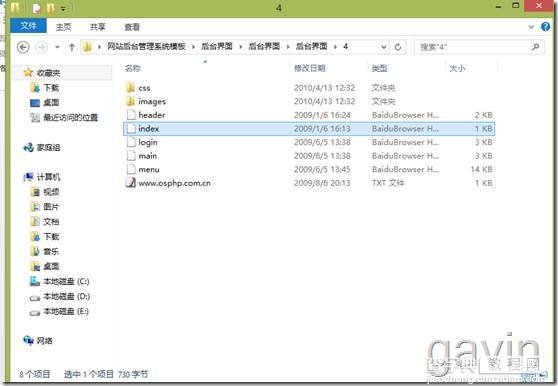Screen dimensions: 558x386
Task: Select 网络 in the navigation pane
Action: 44,341
